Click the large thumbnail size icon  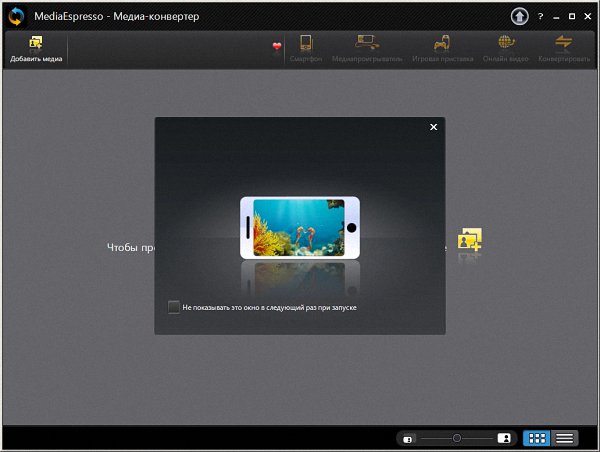pos(505,438)
